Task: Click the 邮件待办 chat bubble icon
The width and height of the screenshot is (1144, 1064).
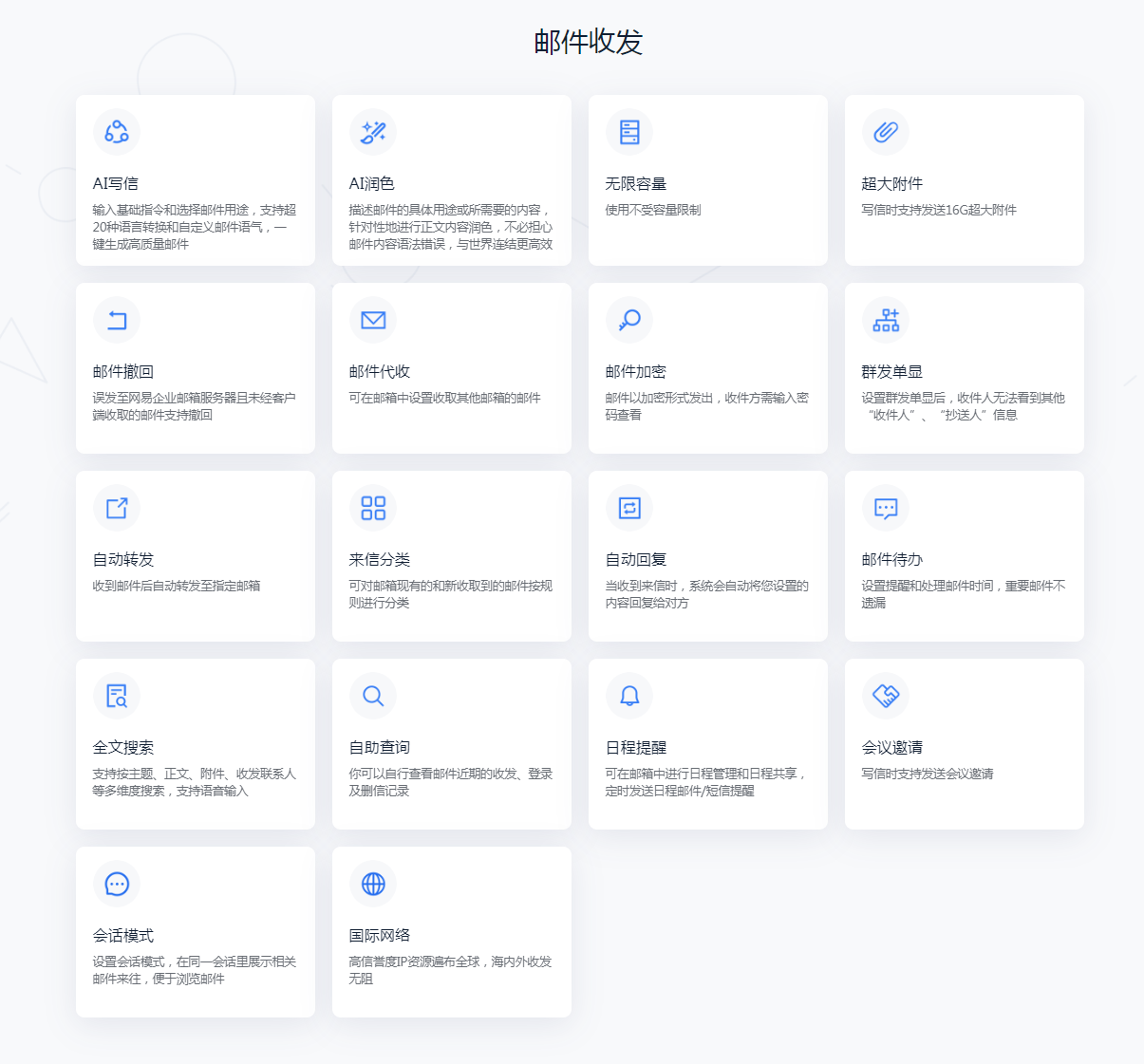Action: pyautogui.click(x=886, y=508)
